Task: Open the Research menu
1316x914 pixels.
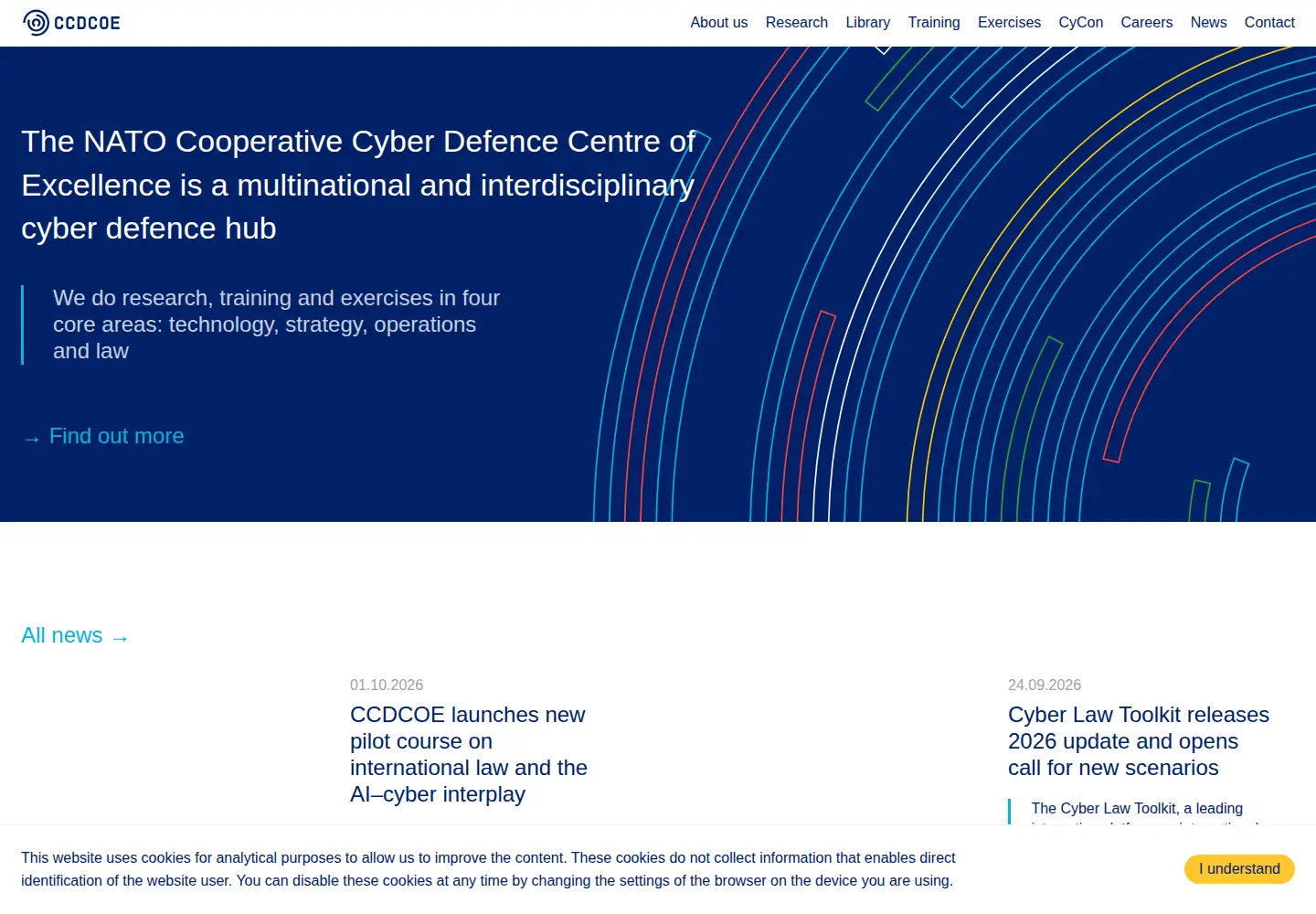Action: [797, 23]
